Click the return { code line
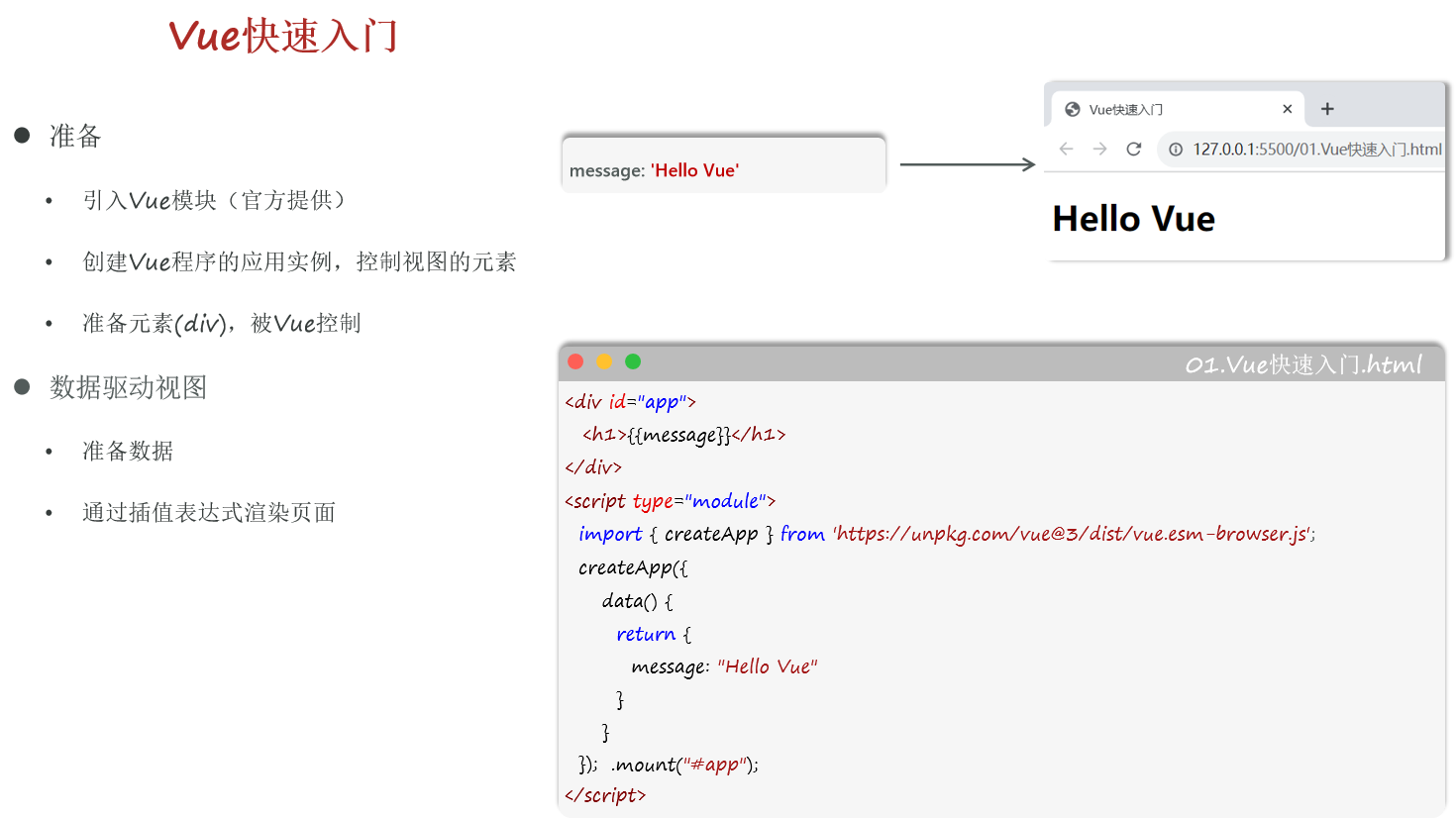 click(x=654, y=634)
